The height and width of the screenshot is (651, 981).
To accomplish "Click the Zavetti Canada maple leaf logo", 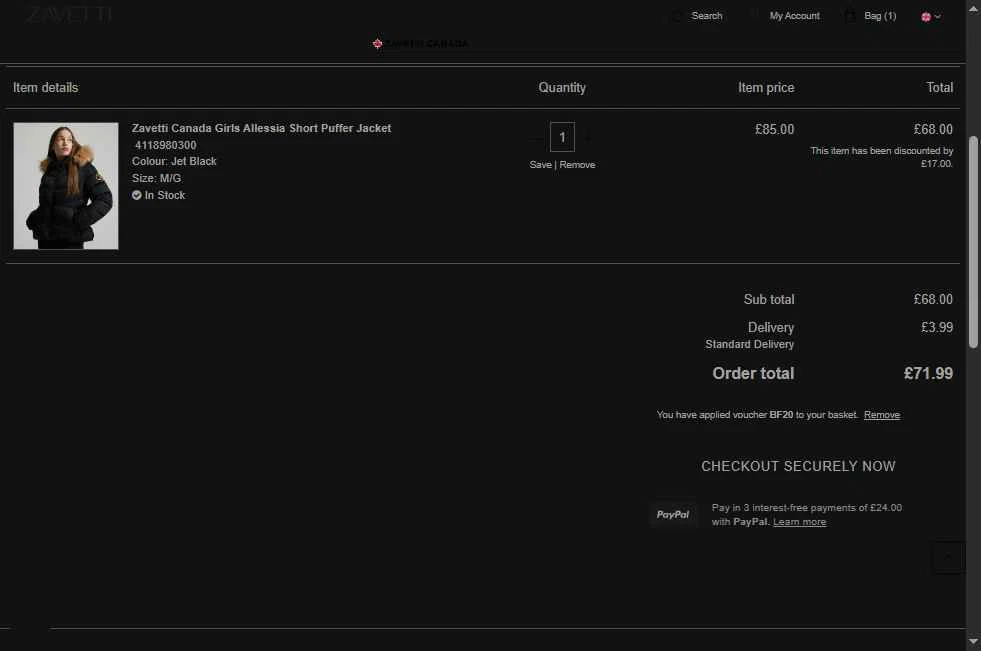I will [x=420, y=44].
